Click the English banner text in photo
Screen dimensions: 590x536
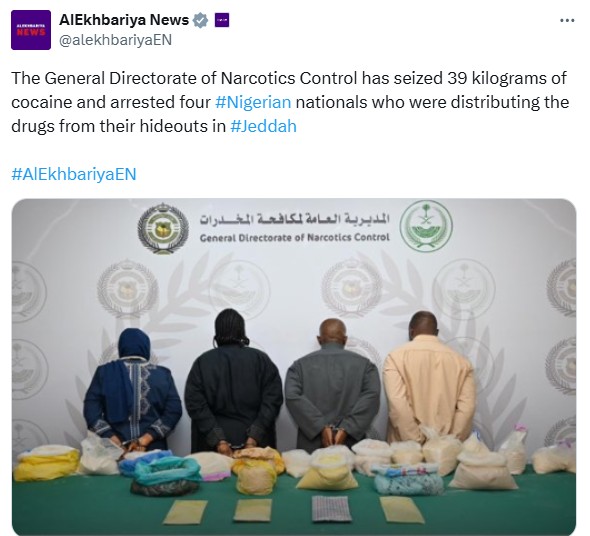tap(295, 238)
